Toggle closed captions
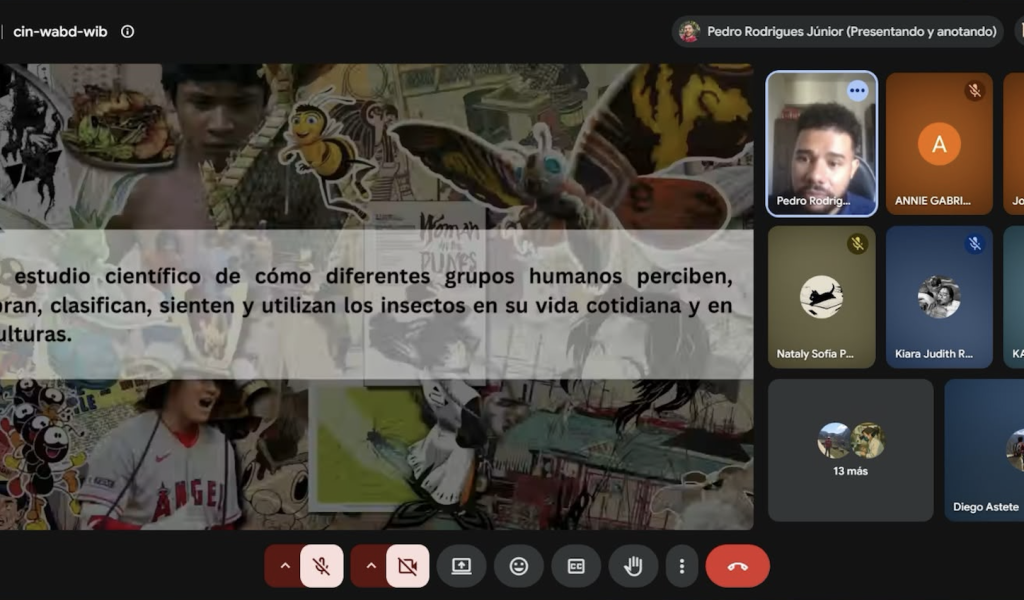The width and height of the screenshot is (1024, 600). [576, 566]
